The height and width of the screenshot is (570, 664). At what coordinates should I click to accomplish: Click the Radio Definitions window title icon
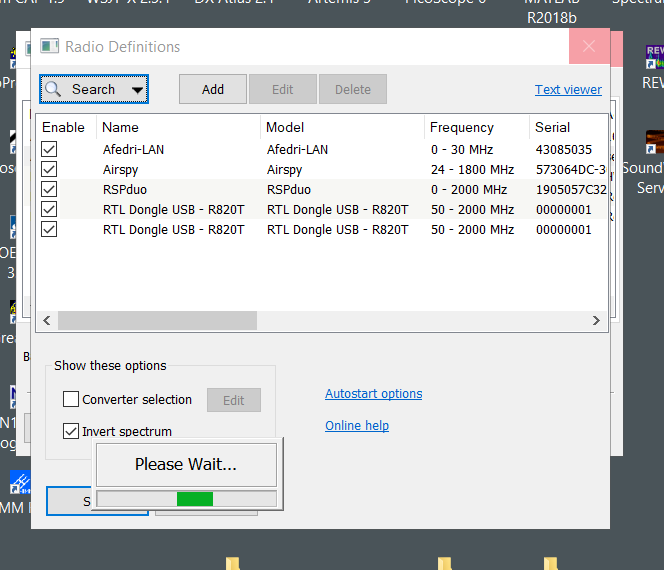tap(49, 47)
